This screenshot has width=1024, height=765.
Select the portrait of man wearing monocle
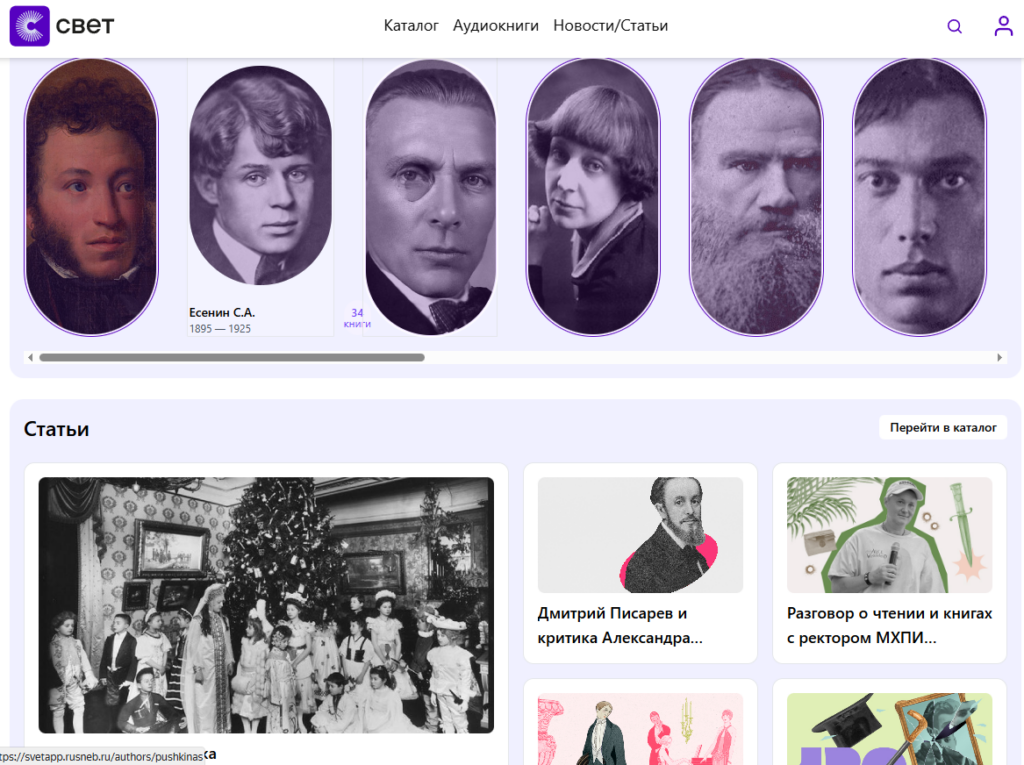430,198
